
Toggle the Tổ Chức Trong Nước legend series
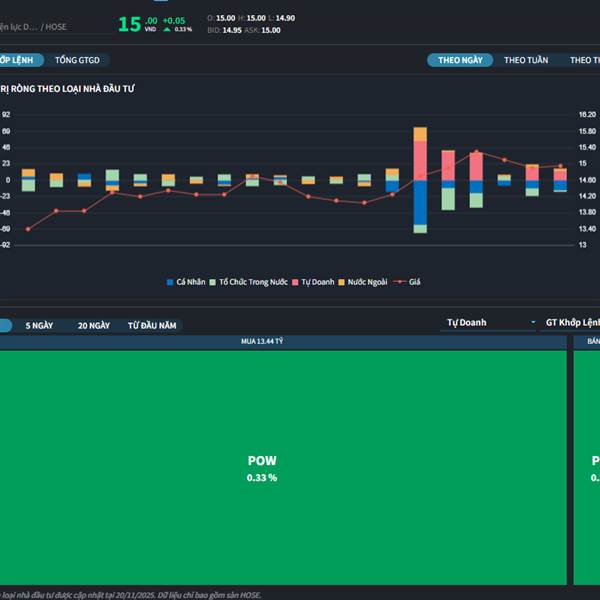[x=253, y=282]
